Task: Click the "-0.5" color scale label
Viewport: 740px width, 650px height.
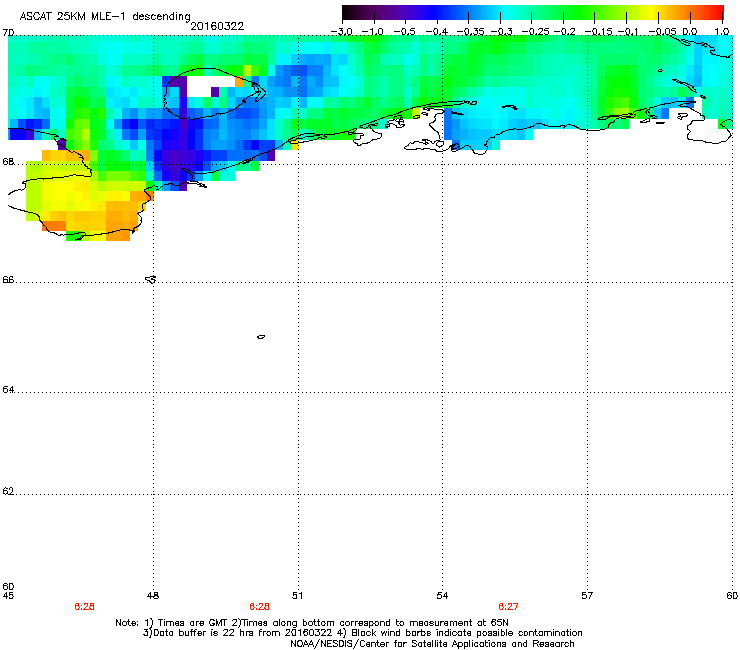Action: pos(404,32)
